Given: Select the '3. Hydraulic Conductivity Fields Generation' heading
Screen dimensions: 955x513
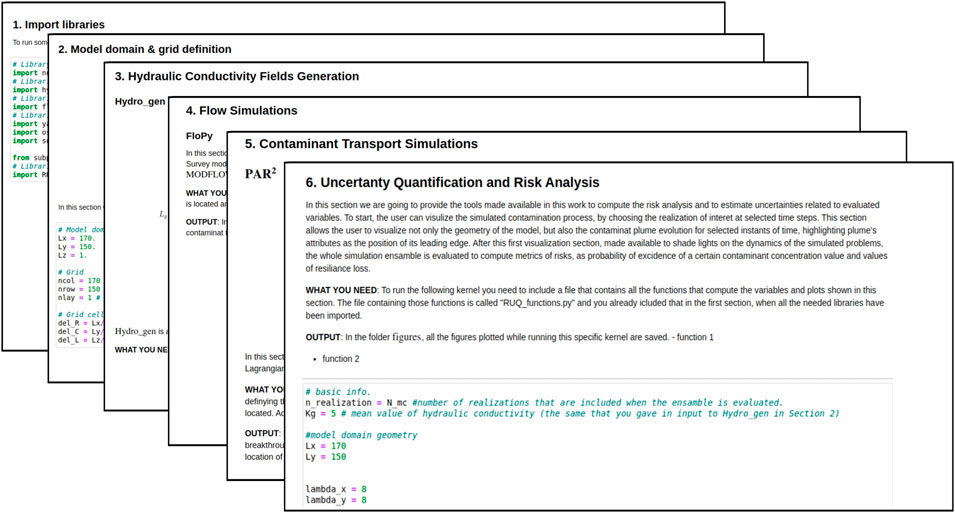Looking at the screenshot, I should pyautogui.click(x=237, y=77).
